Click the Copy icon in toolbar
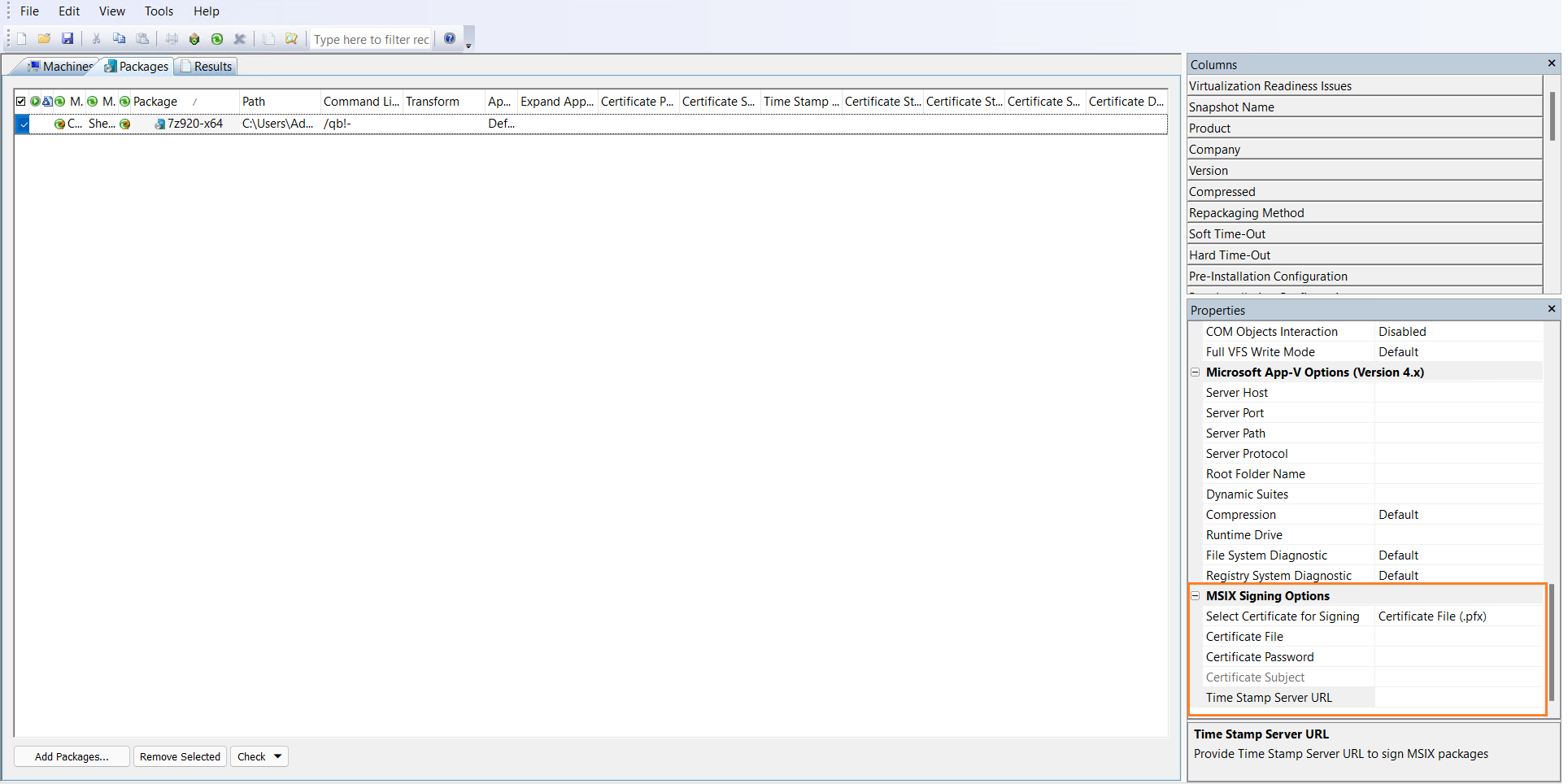Viewport: 1568px width, 784px height. [x=120, y=39]
